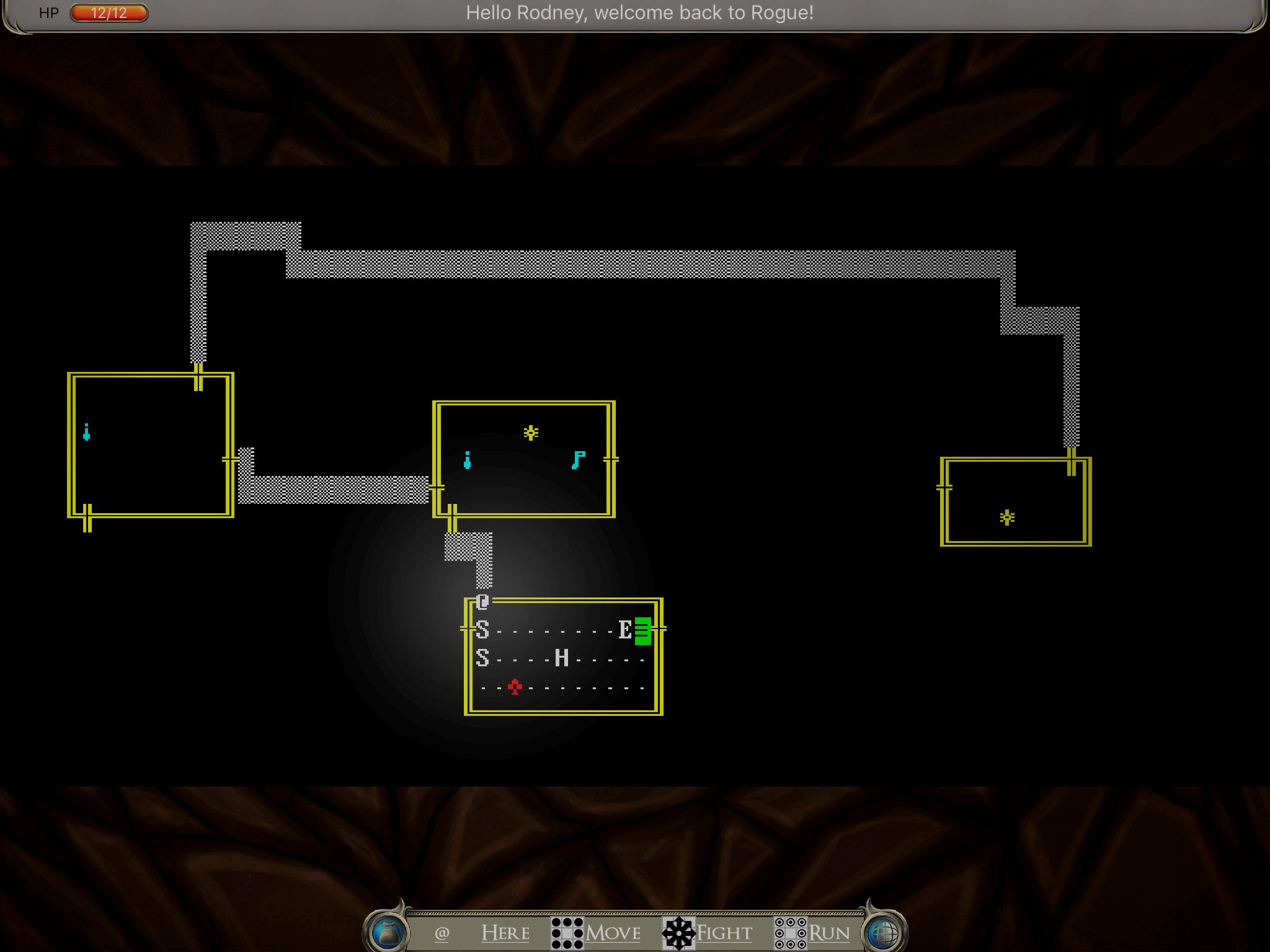
Task: Tap the green staircase tile
Action: pyautogui.click(x=642, y=631)
